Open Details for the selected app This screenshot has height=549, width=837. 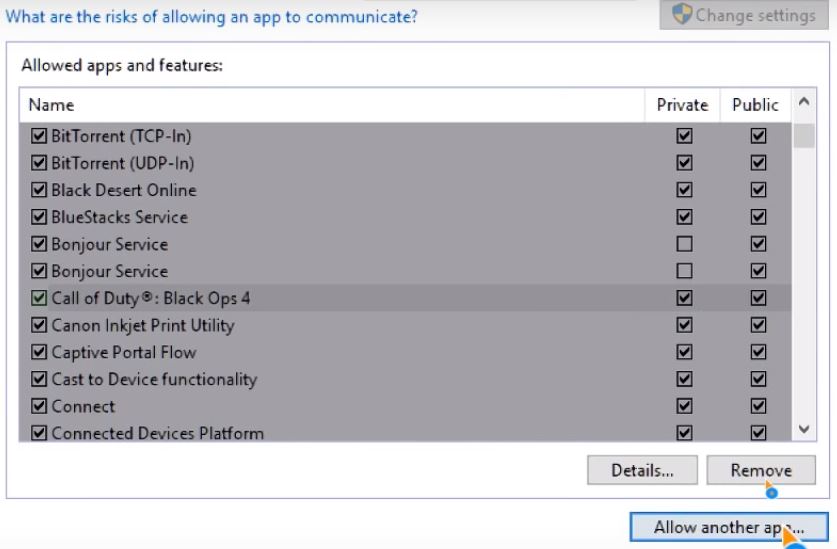point(642,470)
